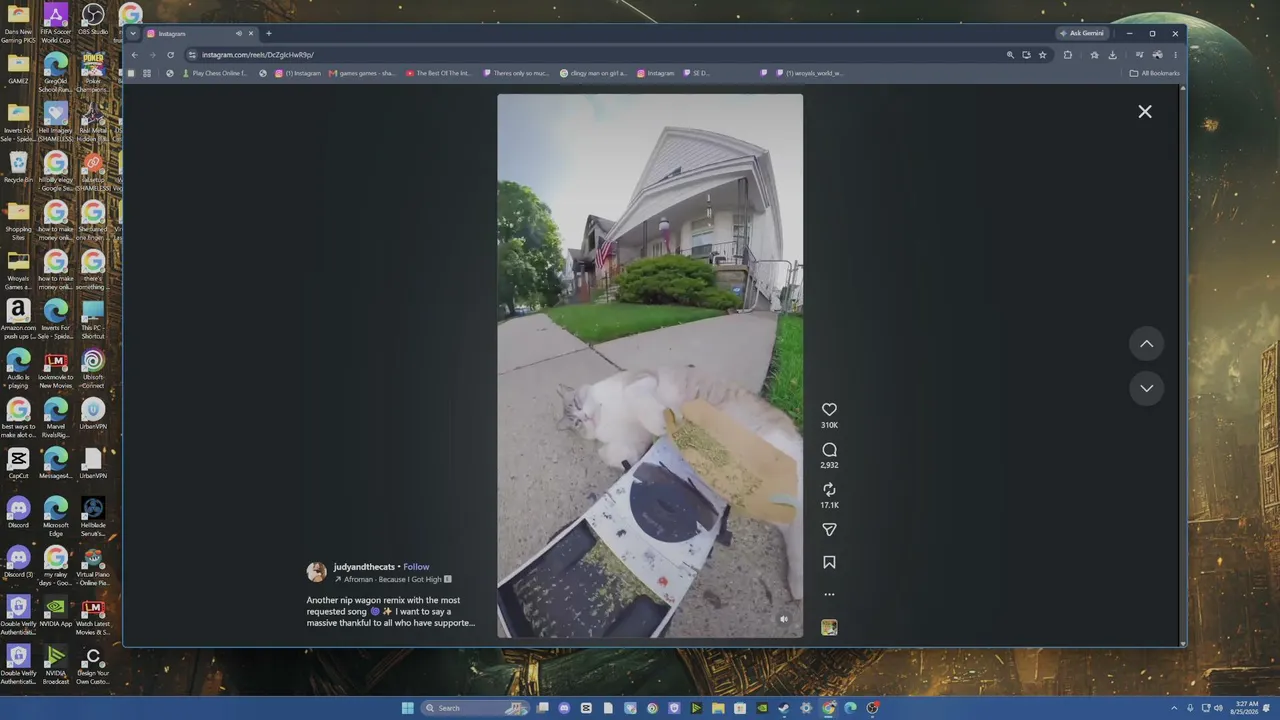
Task: Click the audio thumbnail below the reel actions
Action: (829, 628)
